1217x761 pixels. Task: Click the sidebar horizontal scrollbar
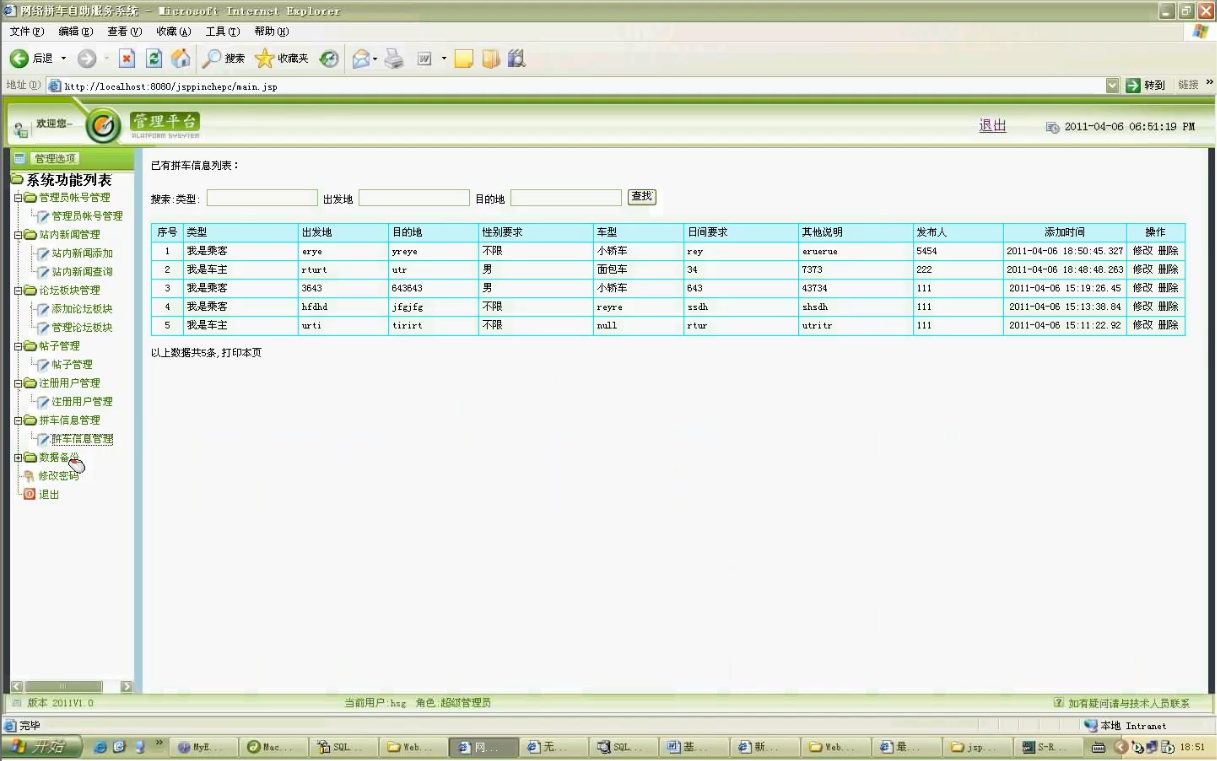(71, 686)
